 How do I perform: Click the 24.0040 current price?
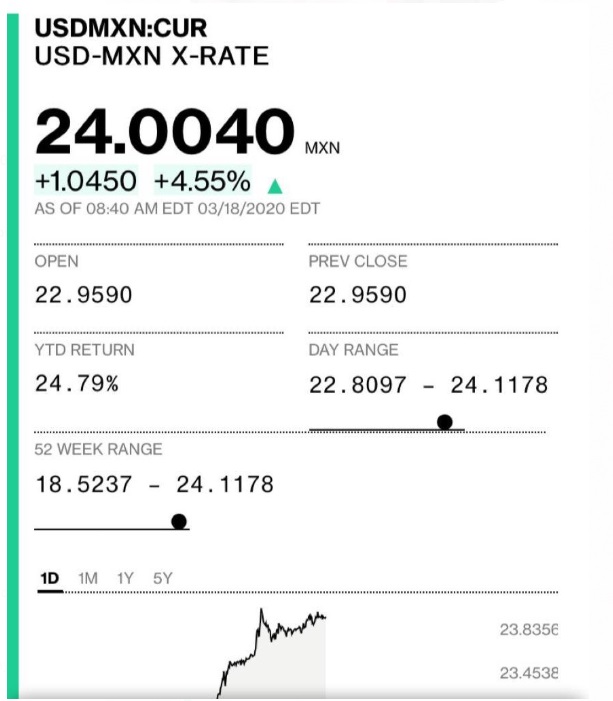[165, 131]
